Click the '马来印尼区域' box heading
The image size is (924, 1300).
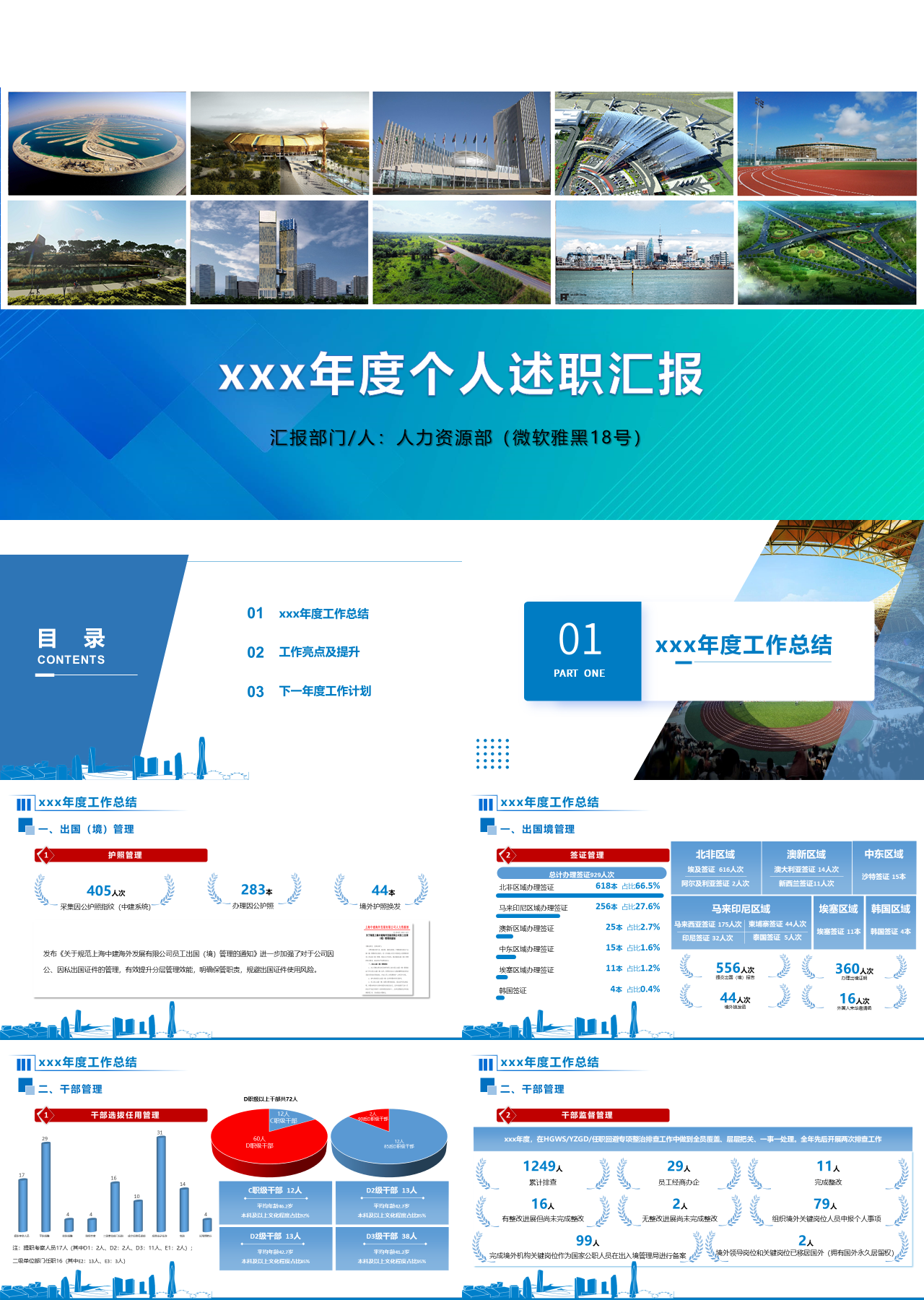(741, 909)
